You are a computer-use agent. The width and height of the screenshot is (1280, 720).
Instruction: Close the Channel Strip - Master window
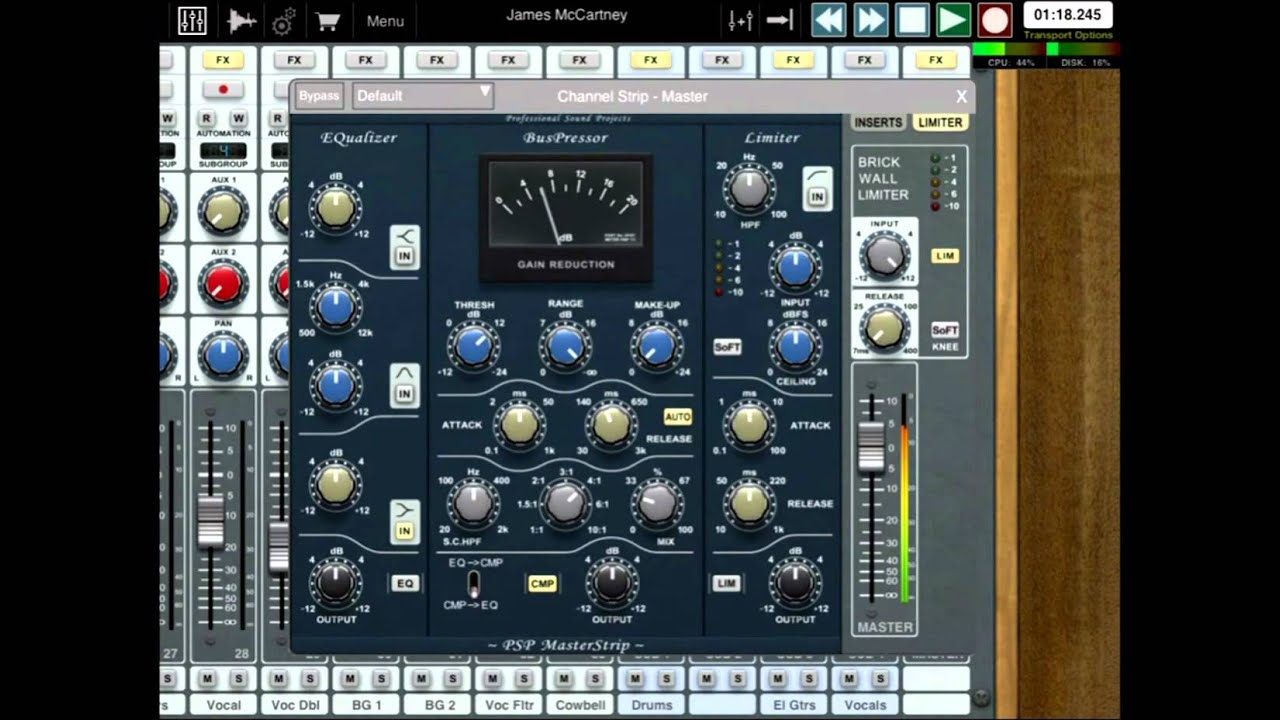961,97
